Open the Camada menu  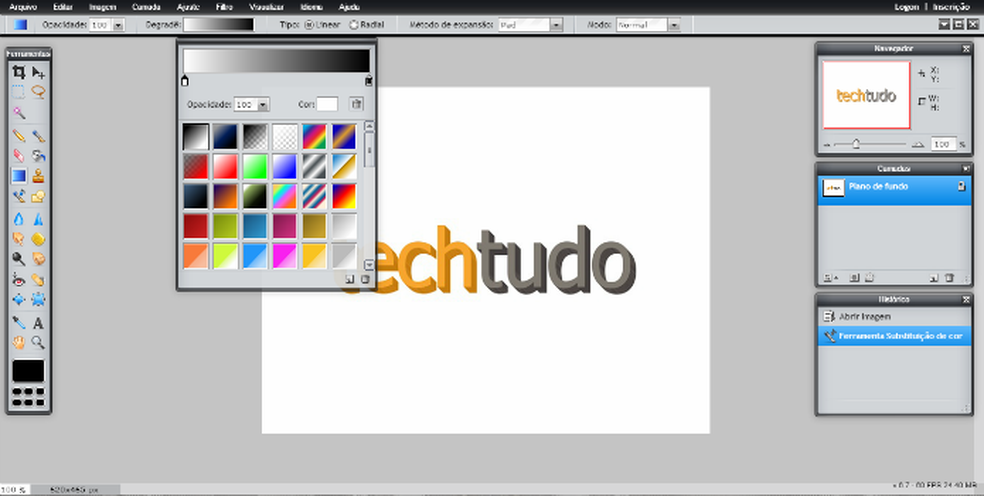146,7
